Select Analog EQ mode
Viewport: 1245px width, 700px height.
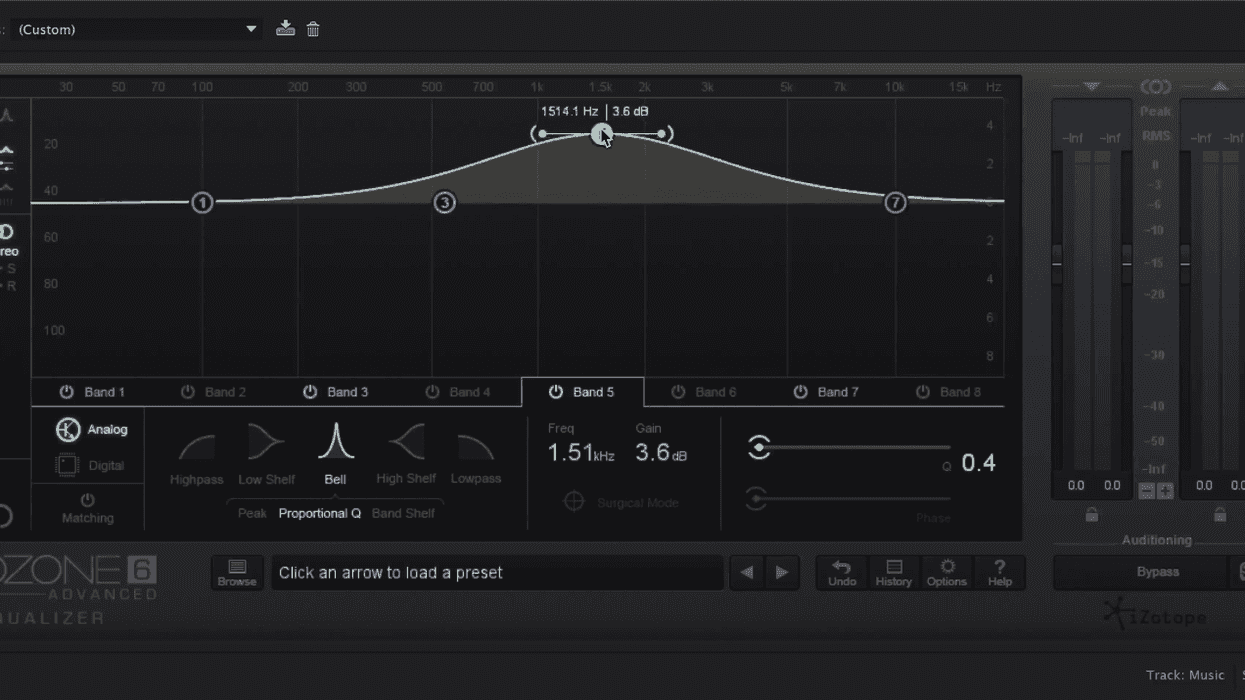point(91,429)
